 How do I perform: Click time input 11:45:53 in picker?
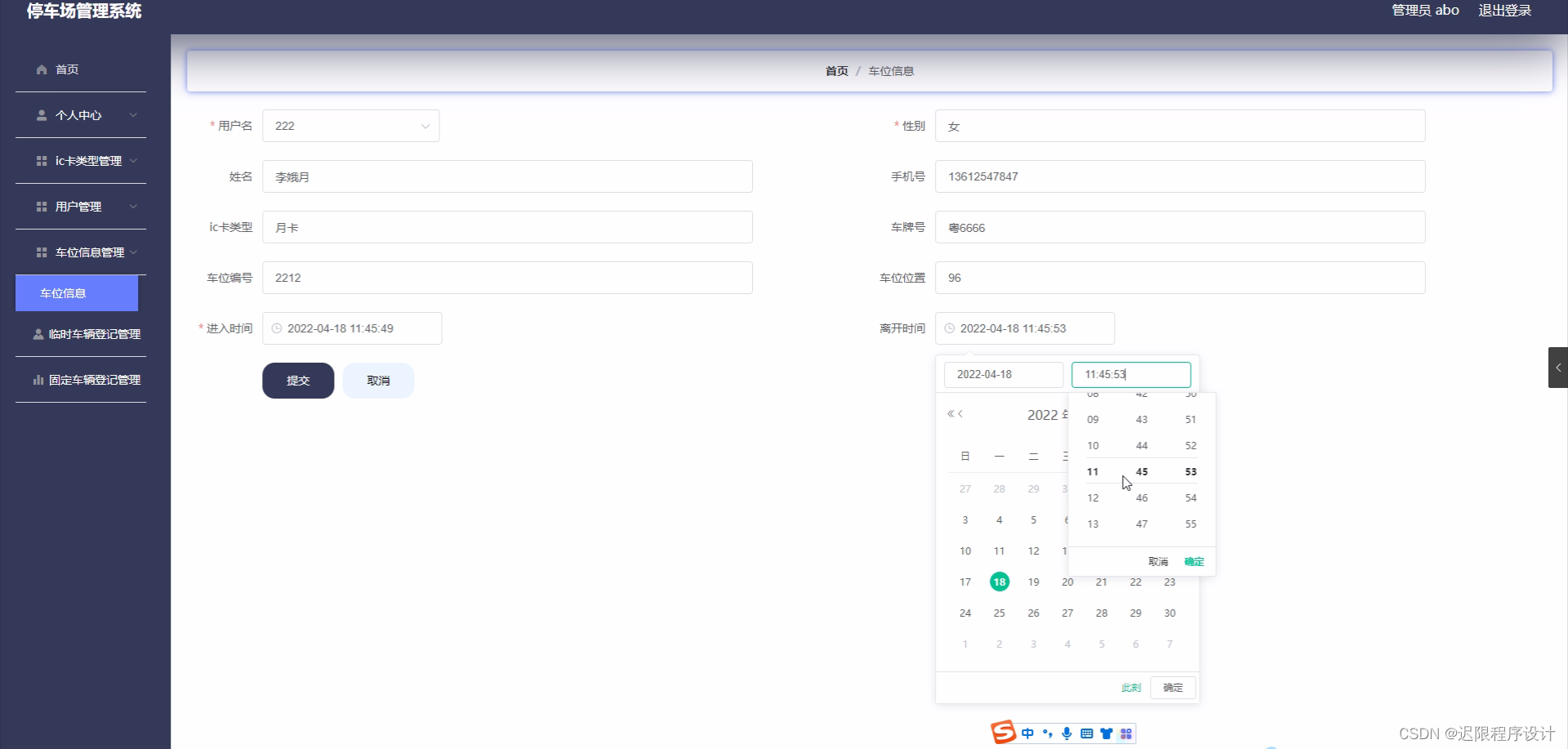(x=1131, y=374)
